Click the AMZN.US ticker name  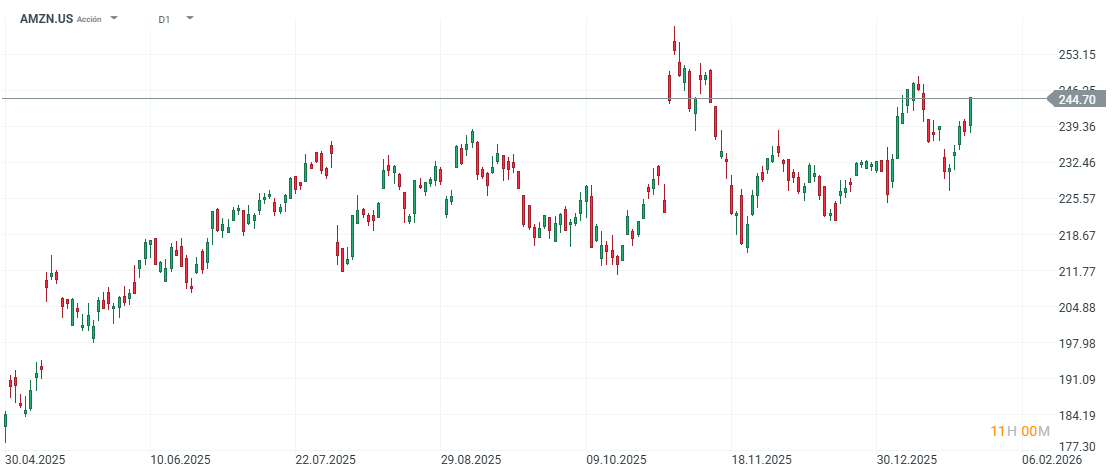[x=46, y=18]
